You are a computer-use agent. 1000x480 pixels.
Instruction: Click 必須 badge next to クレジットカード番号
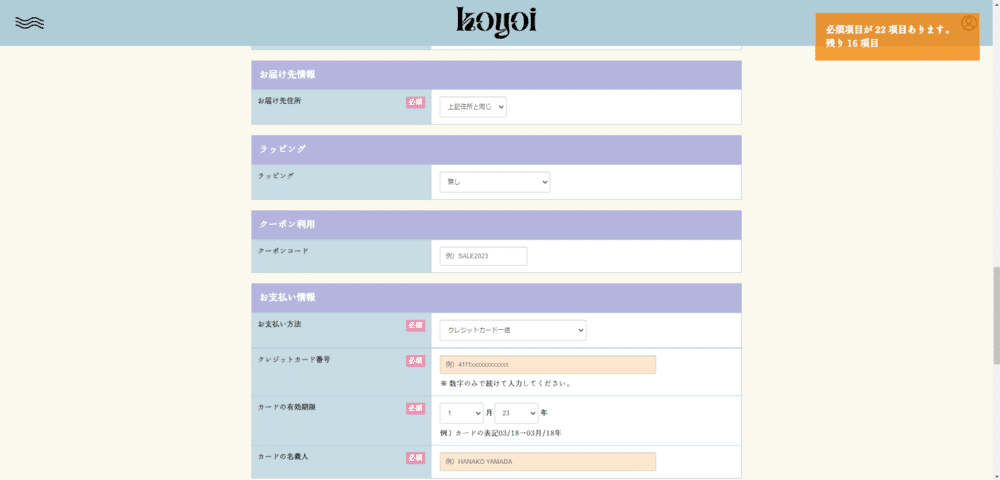(x=415, y=361)
